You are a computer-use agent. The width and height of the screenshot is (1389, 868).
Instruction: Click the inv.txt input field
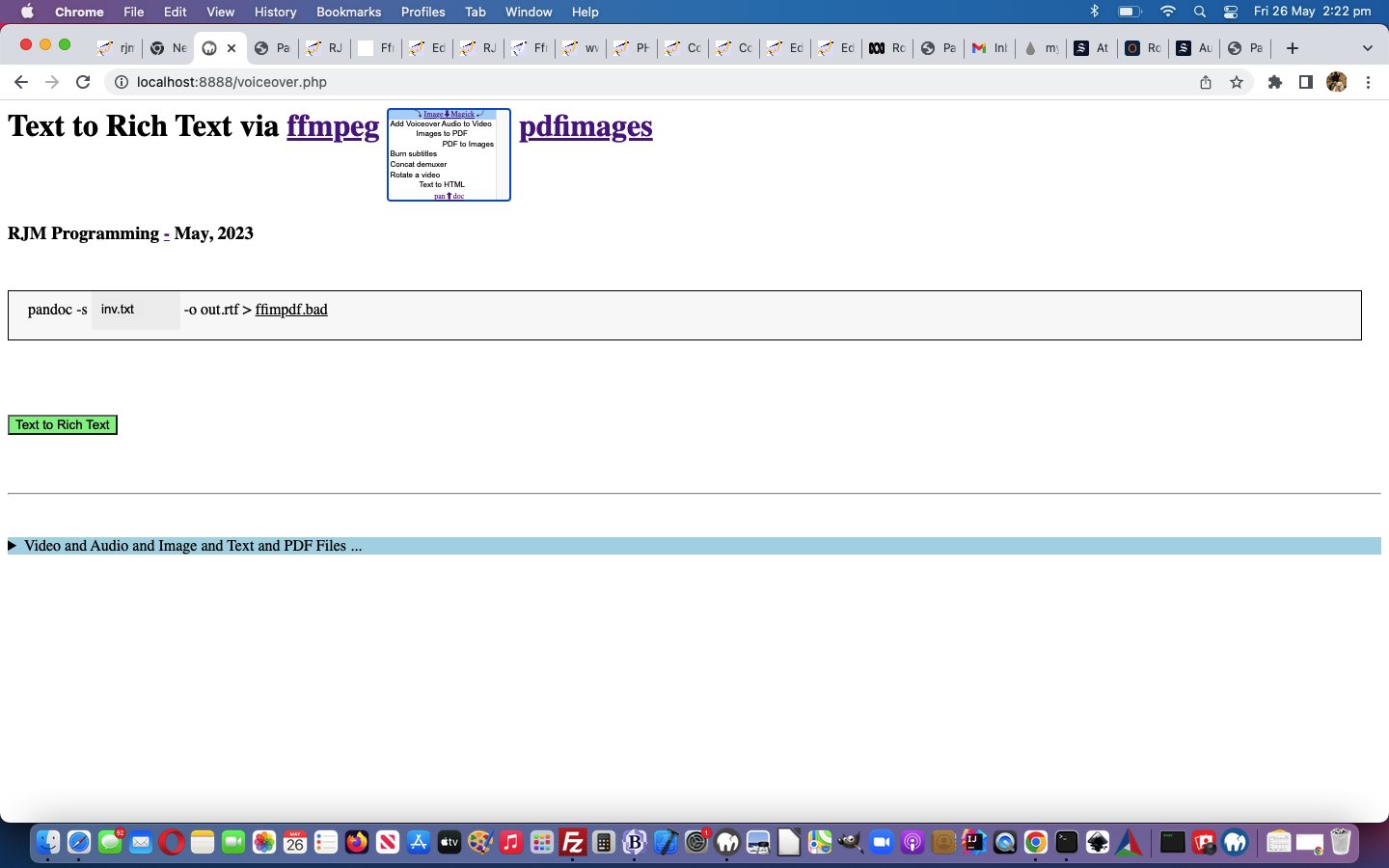pos(135,310)
